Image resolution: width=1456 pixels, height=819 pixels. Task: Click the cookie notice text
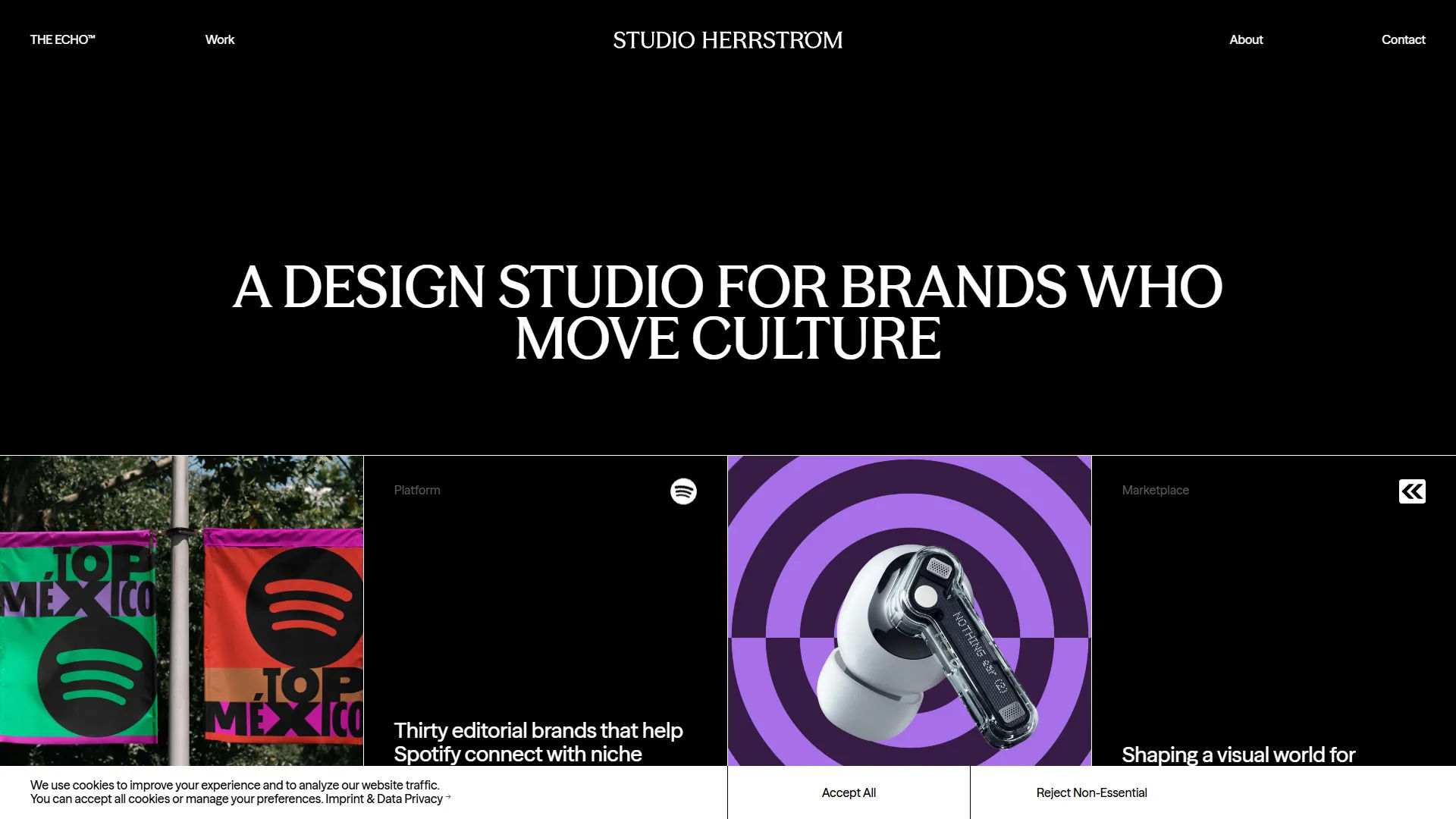[234, 786]
